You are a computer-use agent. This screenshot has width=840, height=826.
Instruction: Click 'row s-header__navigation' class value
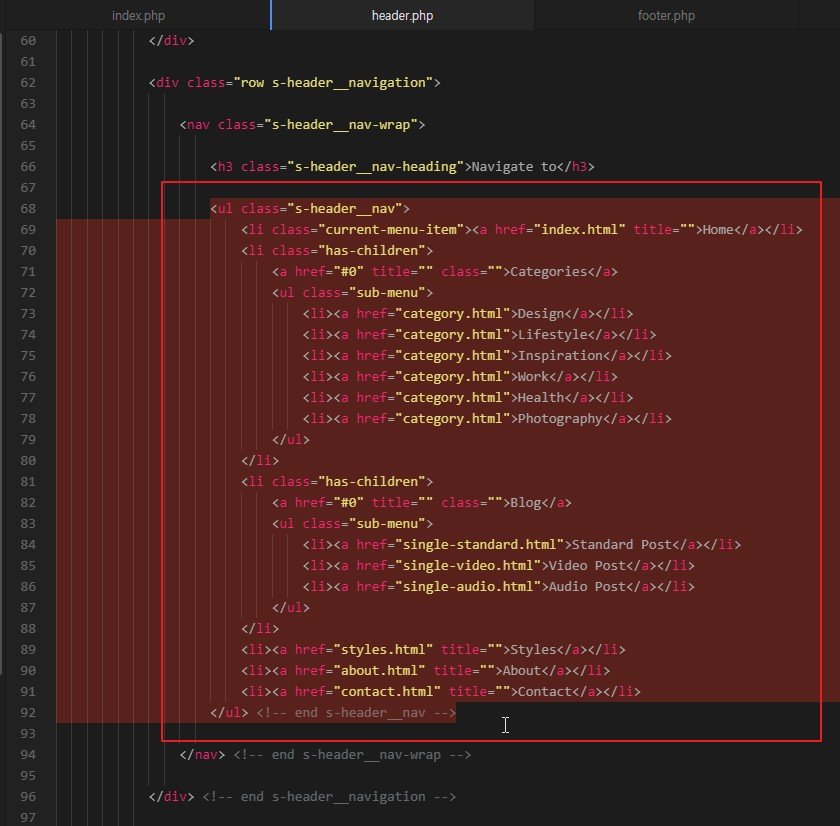[333, 82]
